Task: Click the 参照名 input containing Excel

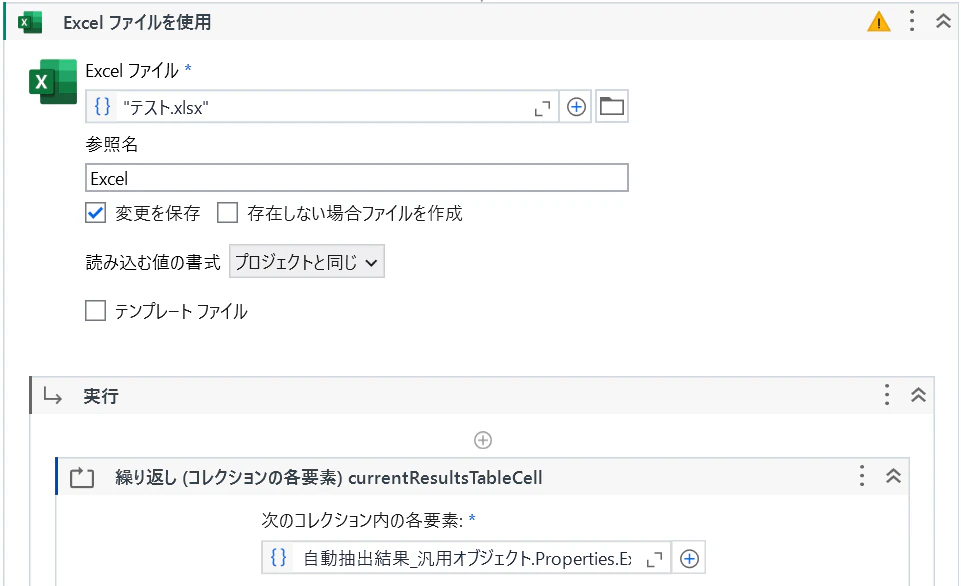Action: tap(357, 178)
